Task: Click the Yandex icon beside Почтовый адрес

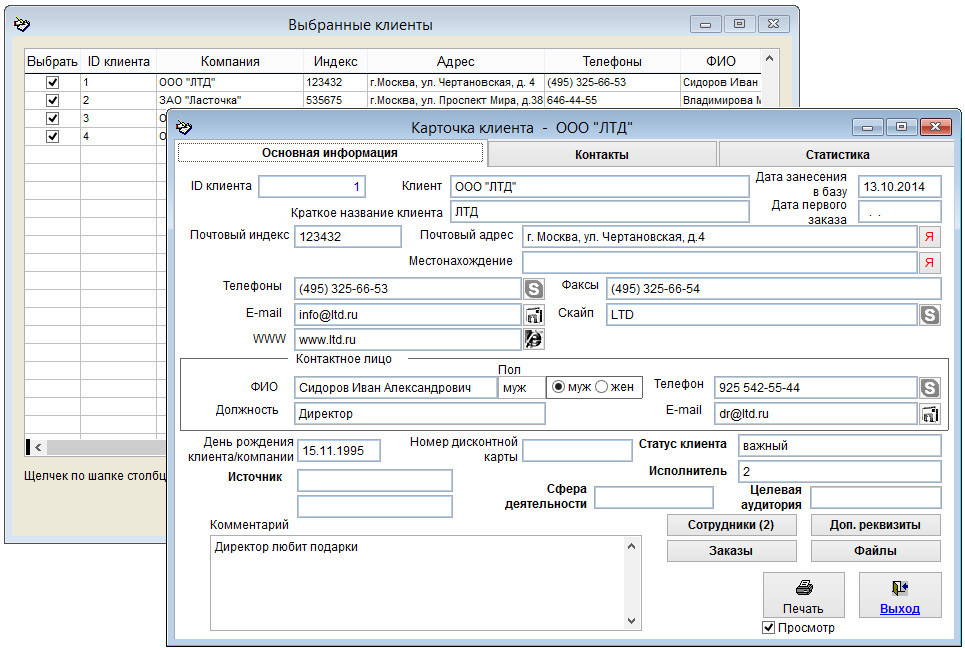Action: (930, 237)
